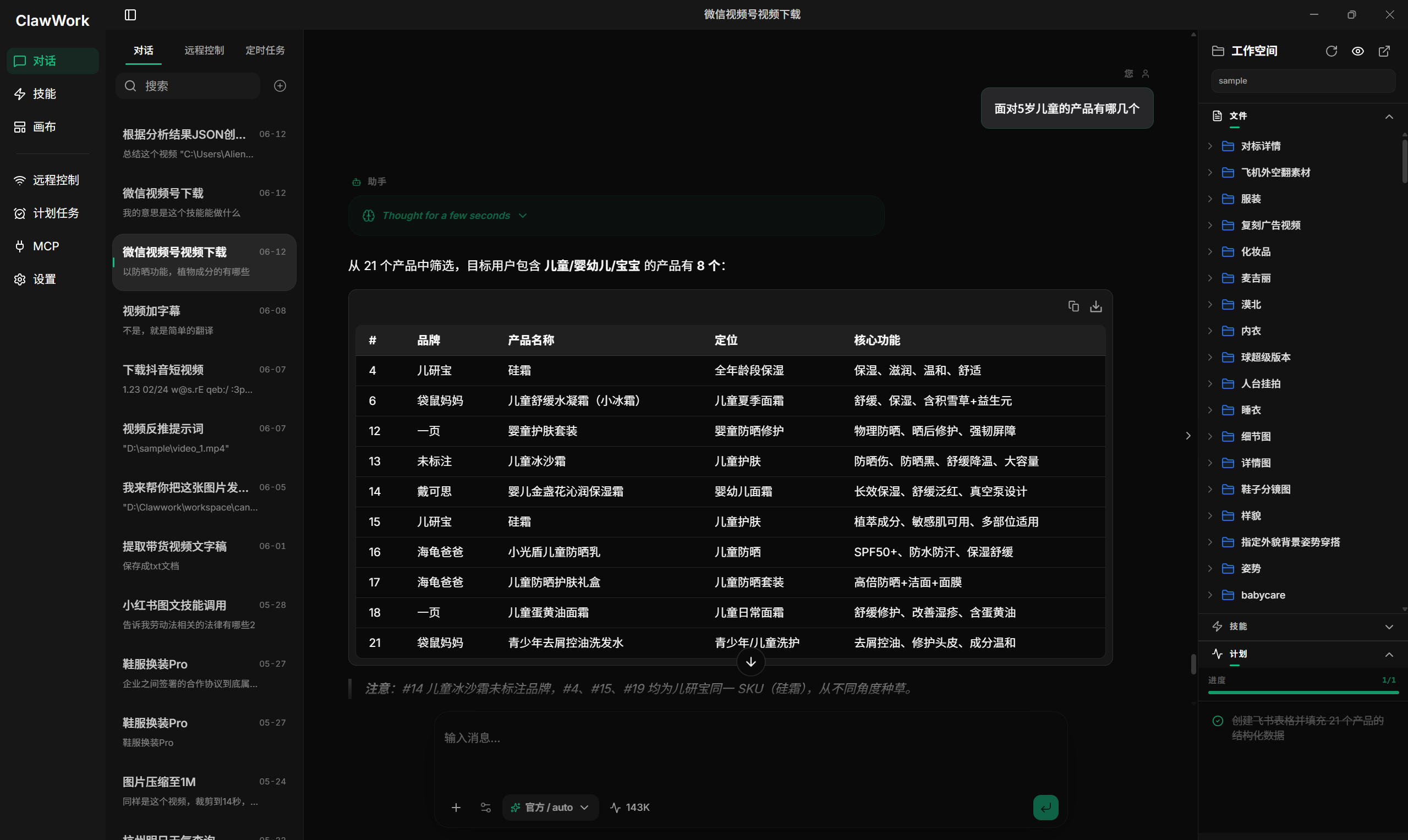Image resolution: width=1408 pixels, height=840 pixels.
Task: Click table cell 青少年去屑控油洗发水
Action: pyautogui.click(x=565, y=643)
